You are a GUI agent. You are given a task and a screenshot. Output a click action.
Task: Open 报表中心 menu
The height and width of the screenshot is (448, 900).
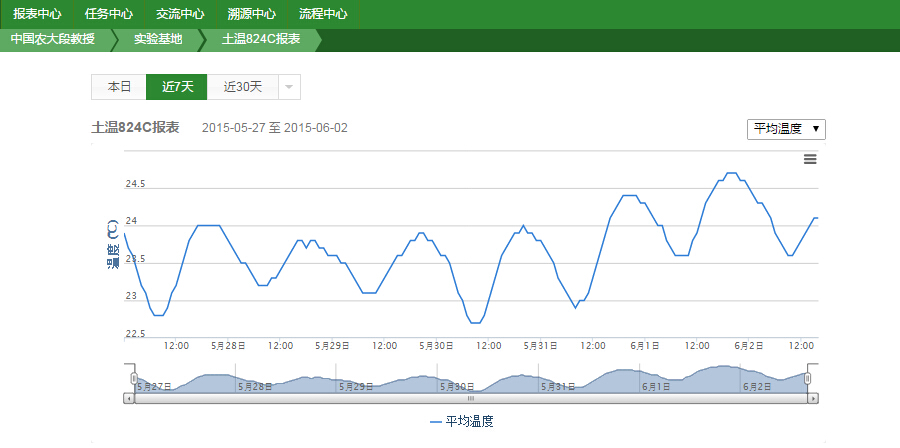click(x=37, y=14)
